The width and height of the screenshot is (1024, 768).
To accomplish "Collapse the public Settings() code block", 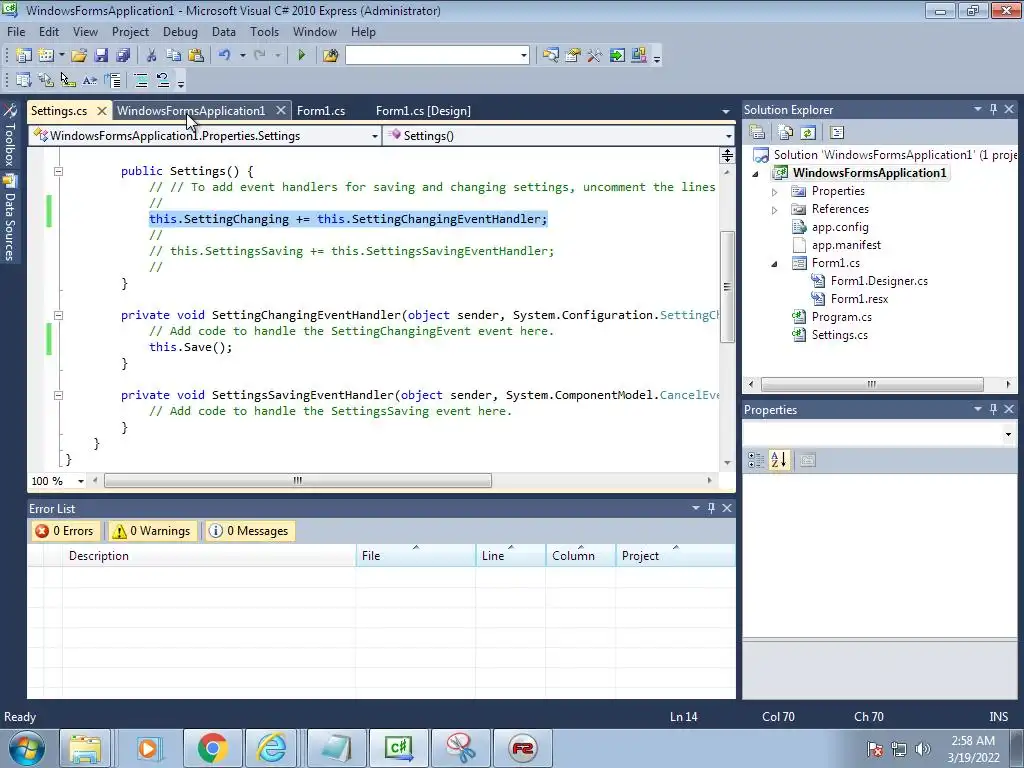I will tap(58, 171).
